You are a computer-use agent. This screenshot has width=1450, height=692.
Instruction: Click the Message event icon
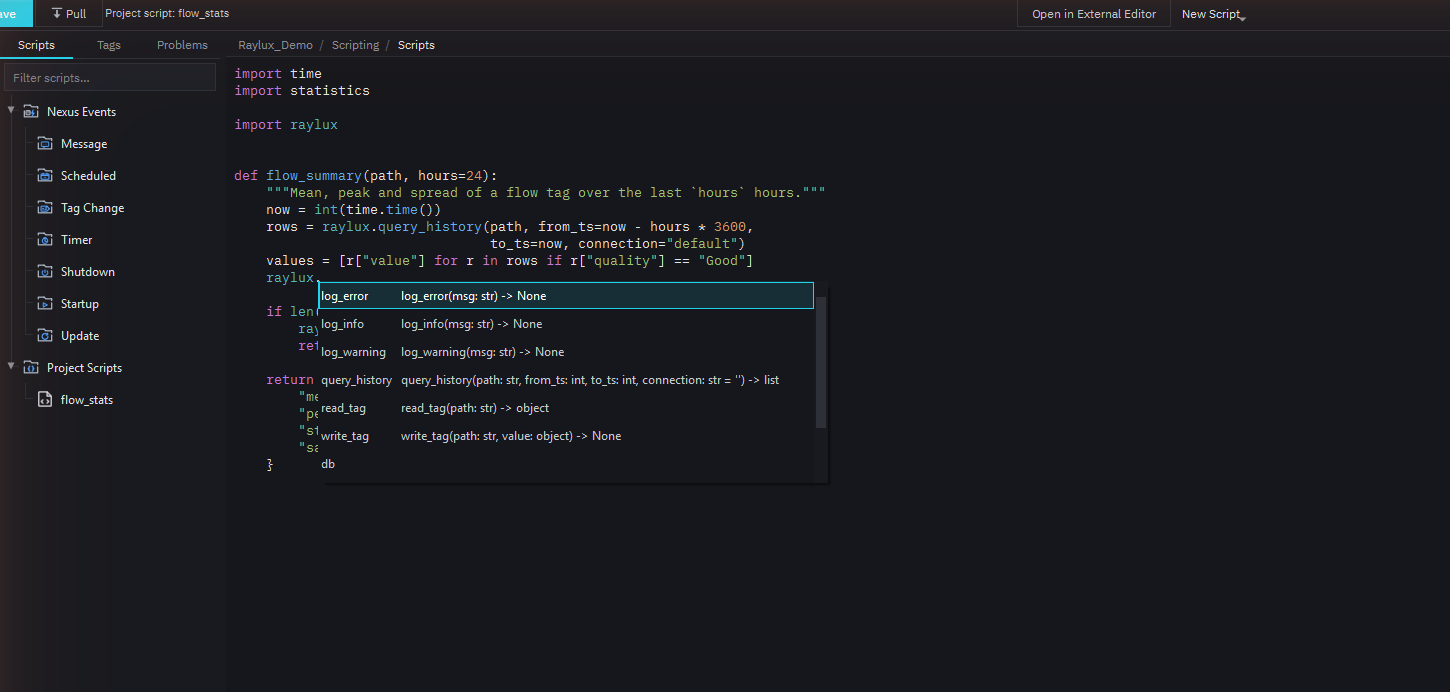(x=44, y=144)
